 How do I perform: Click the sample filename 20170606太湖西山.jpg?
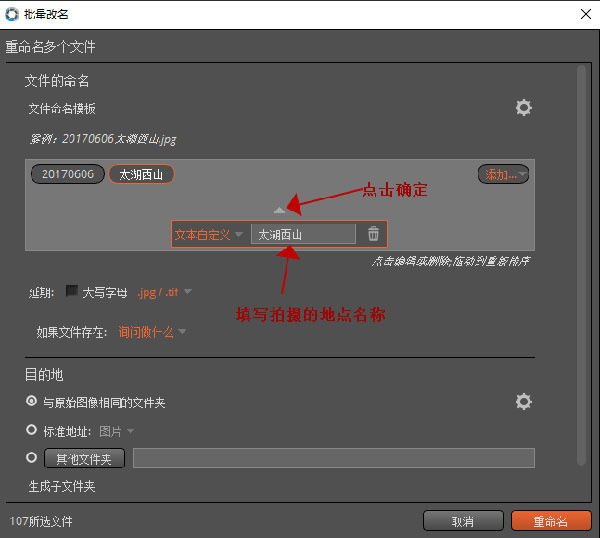point(119,139)
